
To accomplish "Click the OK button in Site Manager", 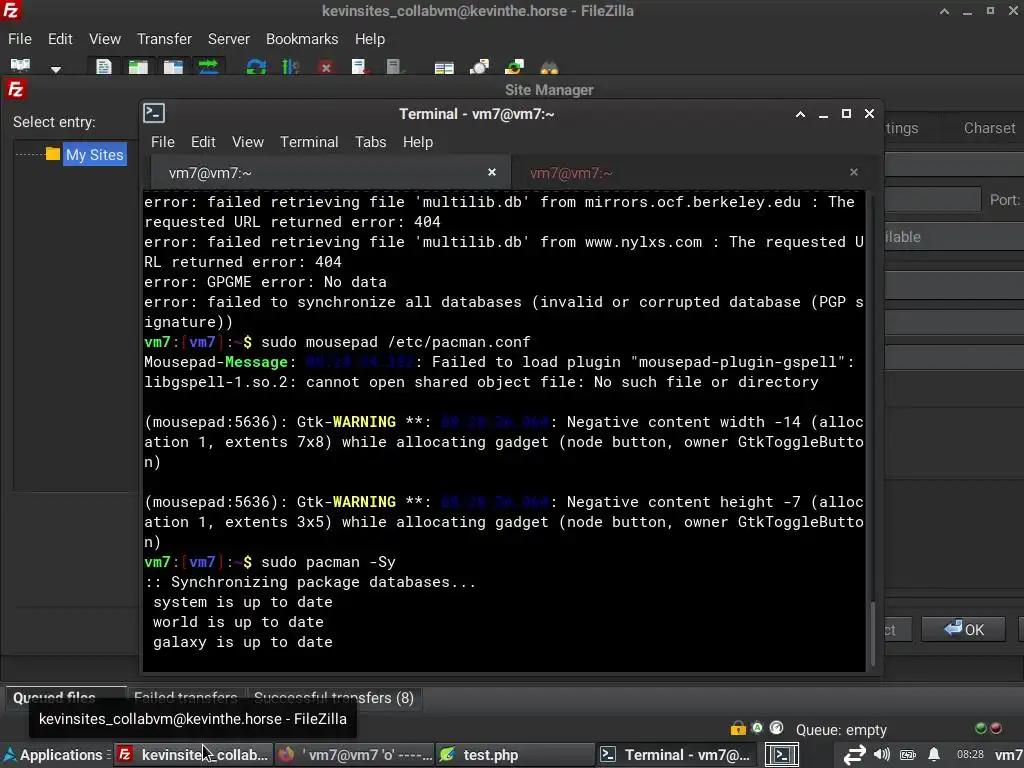I will click(963, 630).
